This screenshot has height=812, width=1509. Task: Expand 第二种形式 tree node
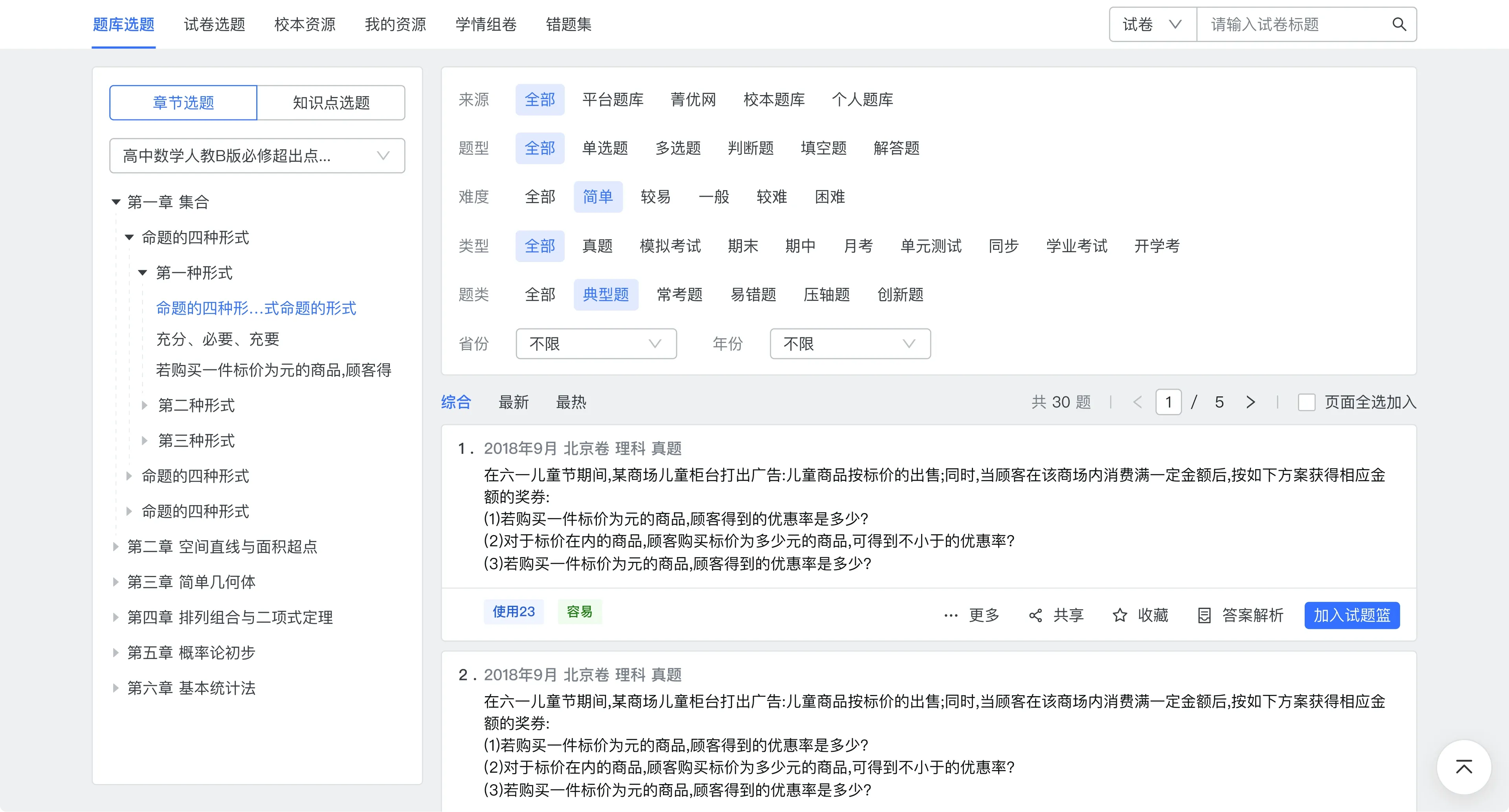(x=144, y=405)
